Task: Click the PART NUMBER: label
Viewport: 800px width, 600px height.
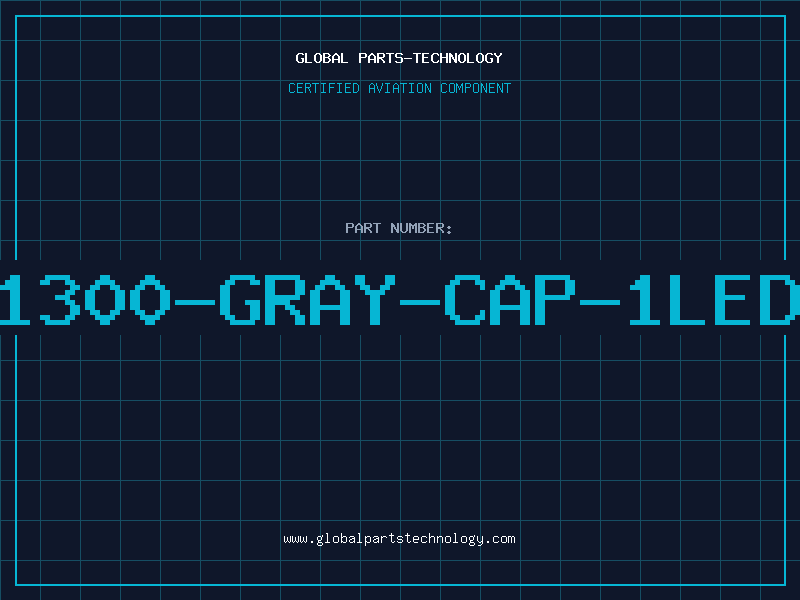Action: tap(399, 228)
